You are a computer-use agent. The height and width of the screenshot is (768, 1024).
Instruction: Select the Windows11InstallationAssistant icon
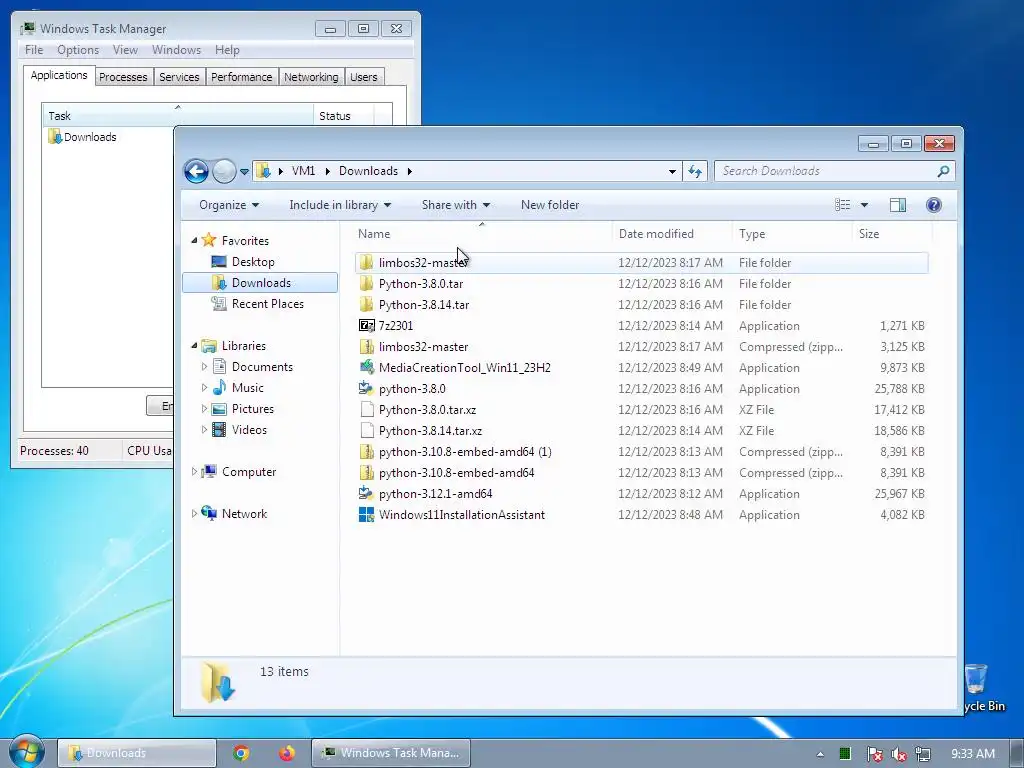click(366, 515)
